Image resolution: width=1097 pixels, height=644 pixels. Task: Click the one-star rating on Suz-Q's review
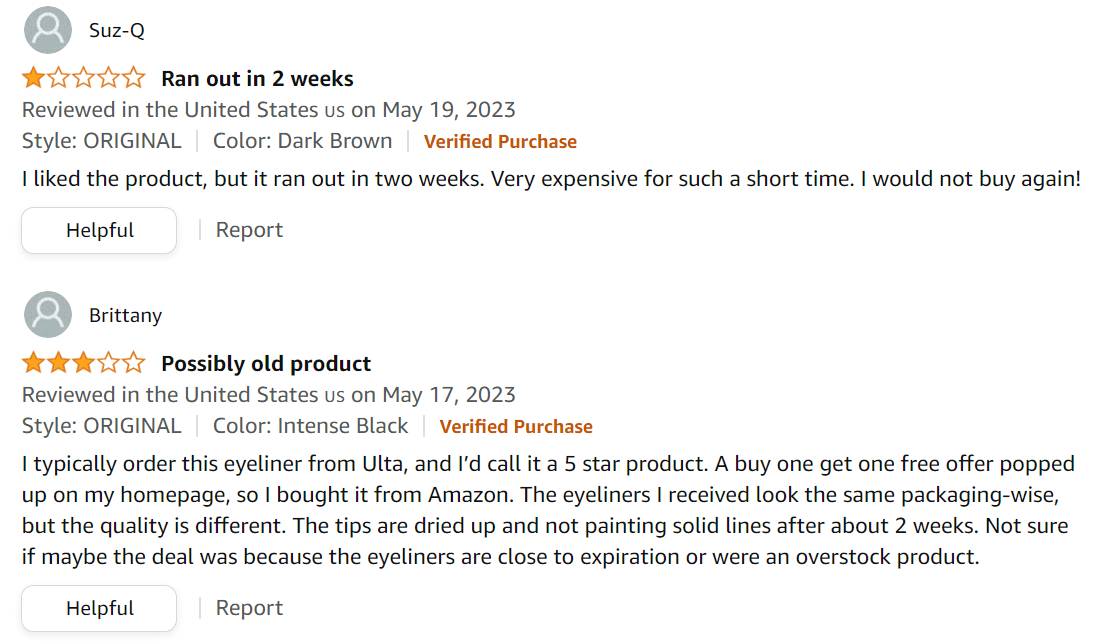click(x=84, y=78)
